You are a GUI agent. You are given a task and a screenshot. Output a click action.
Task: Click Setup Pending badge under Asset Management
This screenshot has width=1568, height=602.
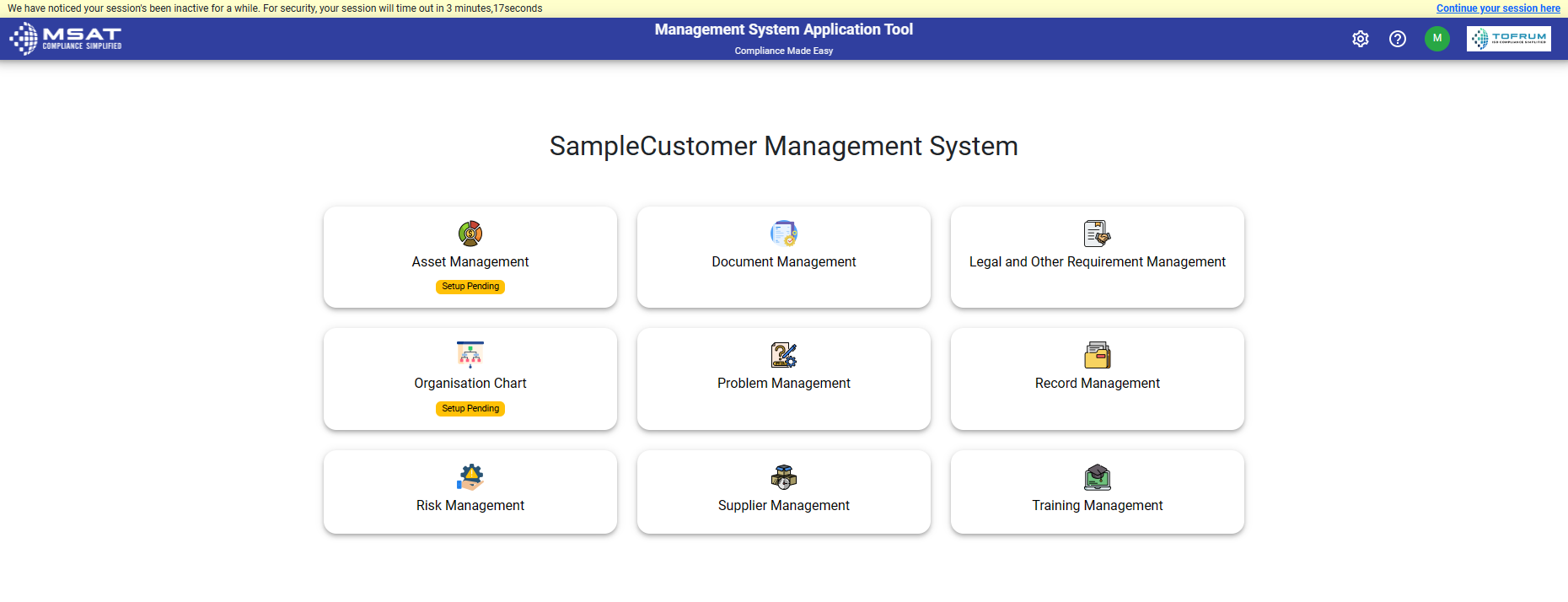(x=470, y=287)
